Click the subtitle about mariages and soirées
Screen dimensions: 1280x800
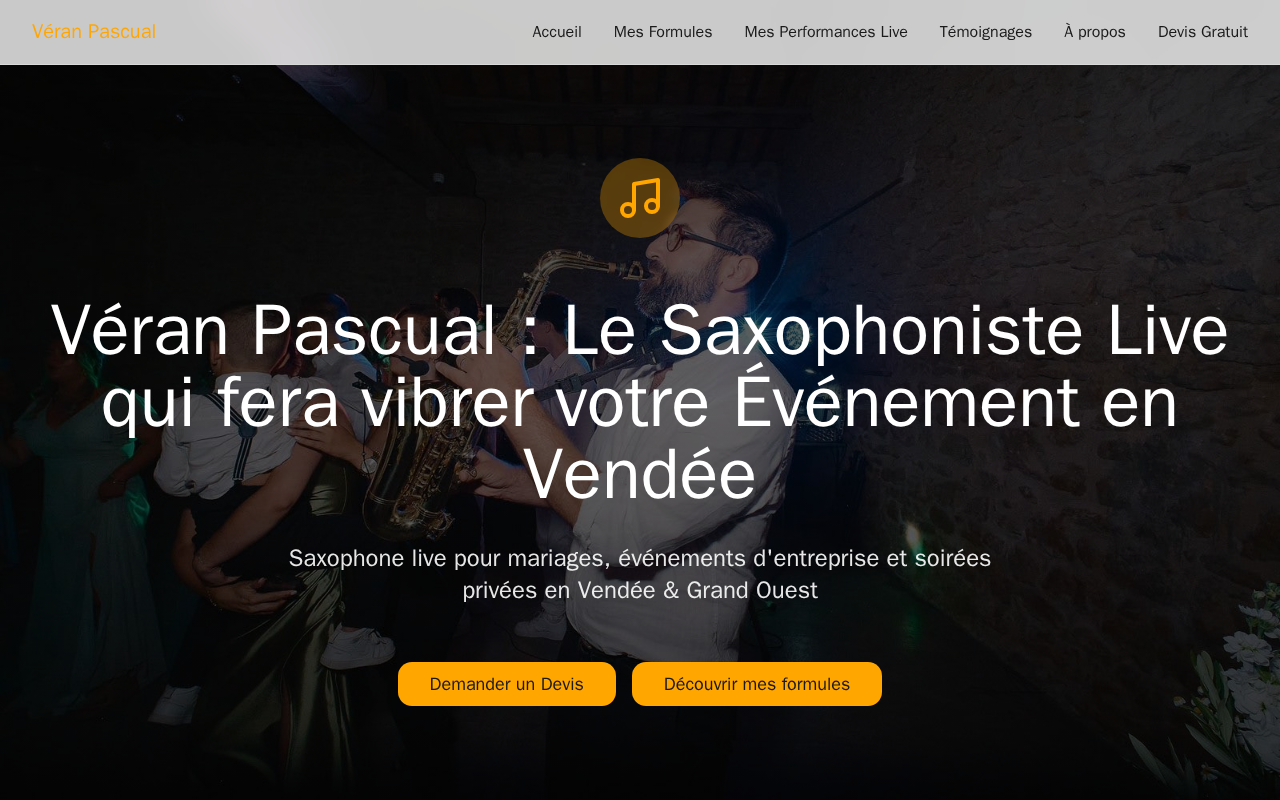click(x=640, y=574)
